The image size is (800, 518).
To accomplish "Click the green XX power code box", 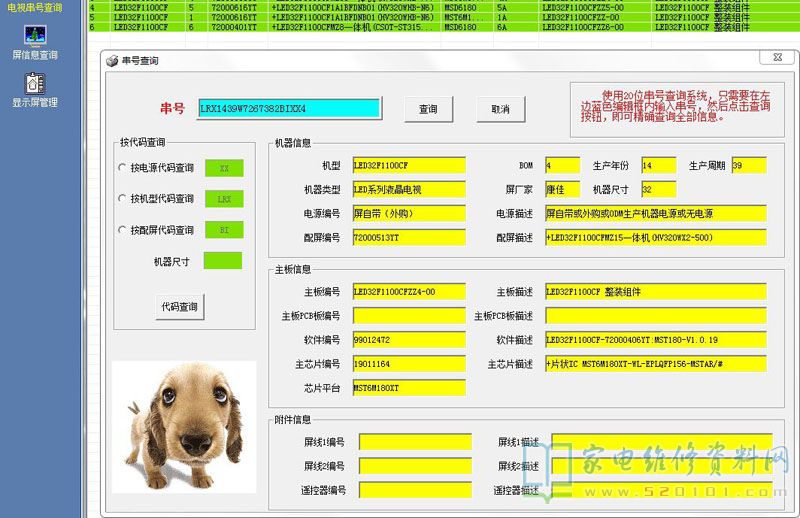I will [x=223, y=168].
